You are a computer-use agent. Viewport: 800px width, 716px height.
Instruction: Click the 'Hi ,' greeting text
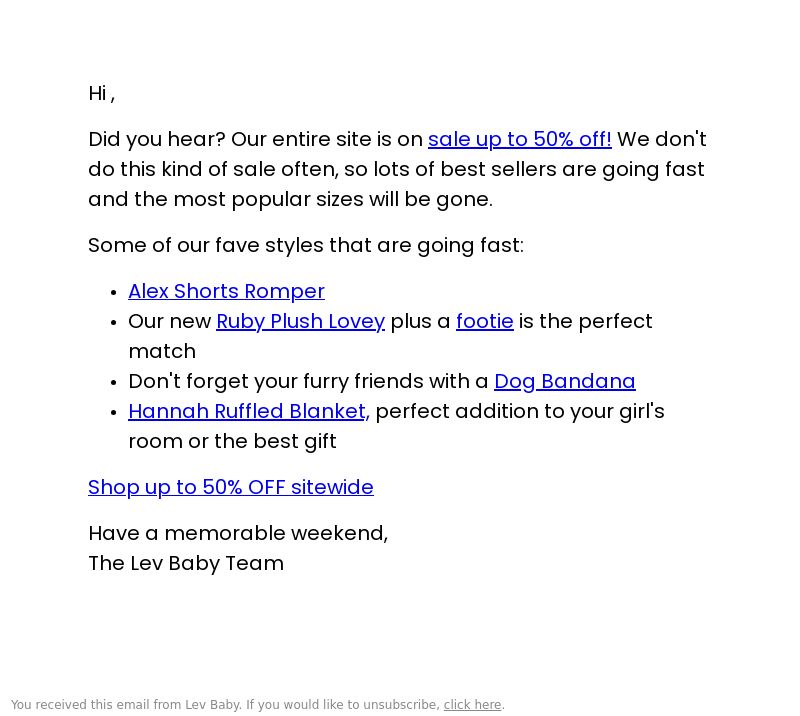[102, 94]
